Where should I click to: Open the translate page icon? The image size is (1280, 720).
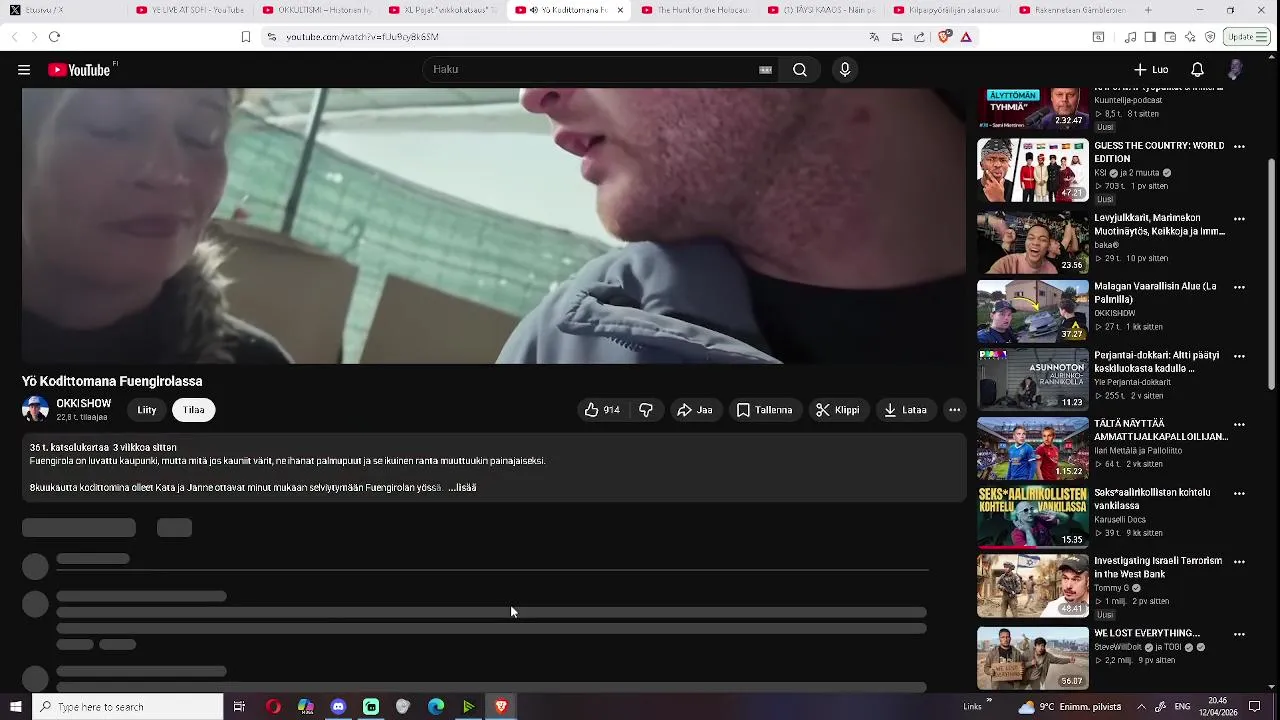point(874,37)
